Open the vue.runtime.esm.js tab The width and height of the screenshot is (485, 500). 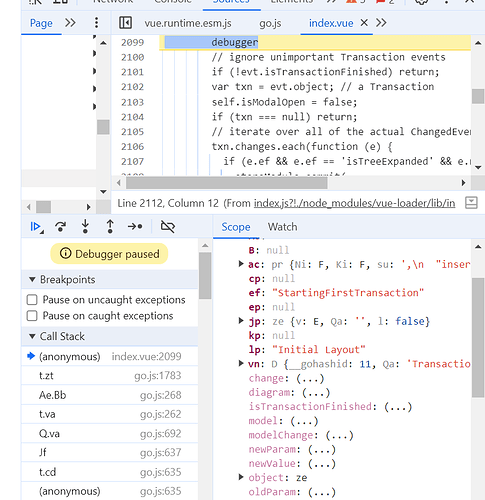tap(188, 23)
